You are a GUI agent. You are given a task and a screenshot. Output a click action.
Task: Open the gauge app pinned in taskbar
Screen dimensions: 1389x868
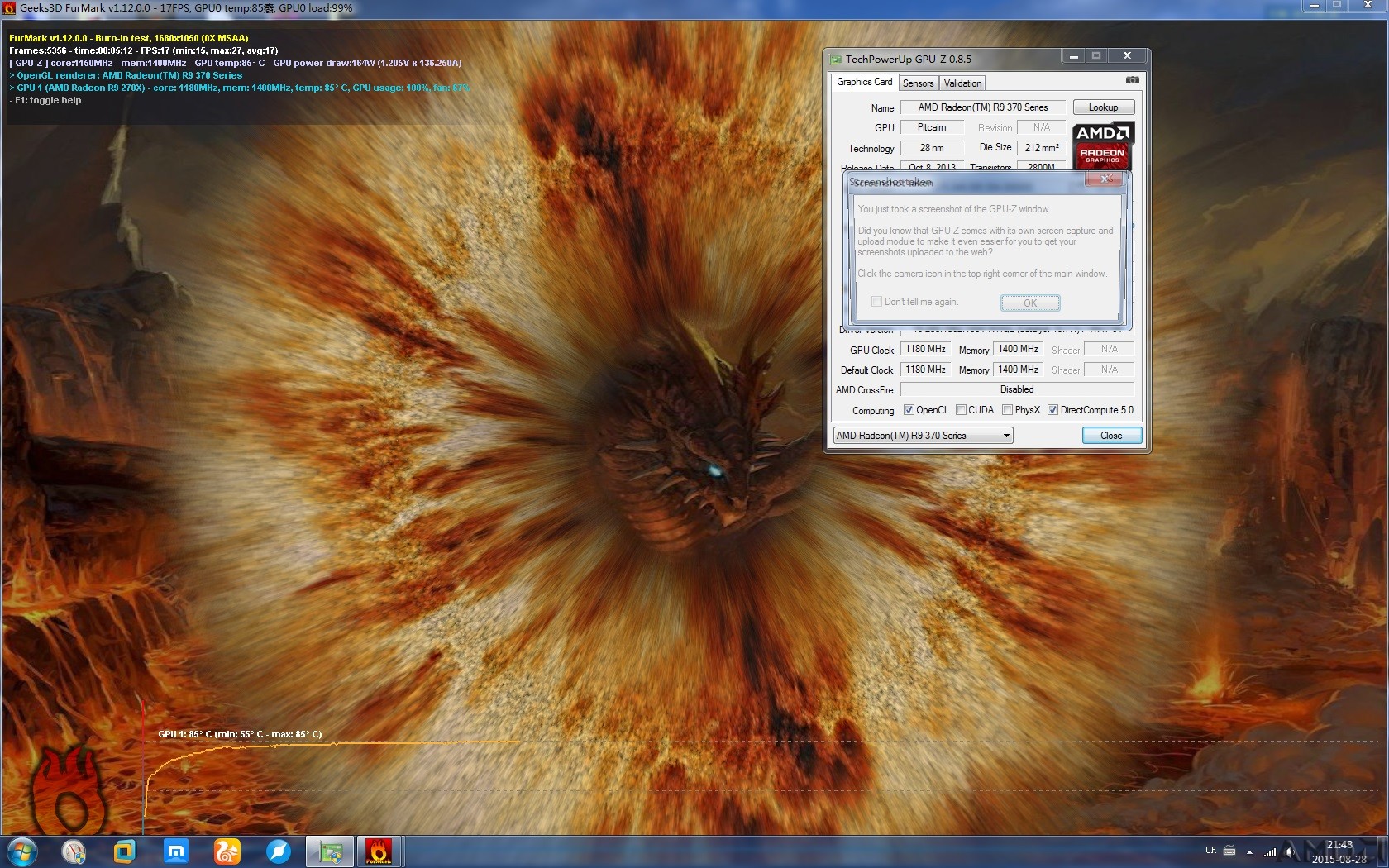[x=74, y=851]
